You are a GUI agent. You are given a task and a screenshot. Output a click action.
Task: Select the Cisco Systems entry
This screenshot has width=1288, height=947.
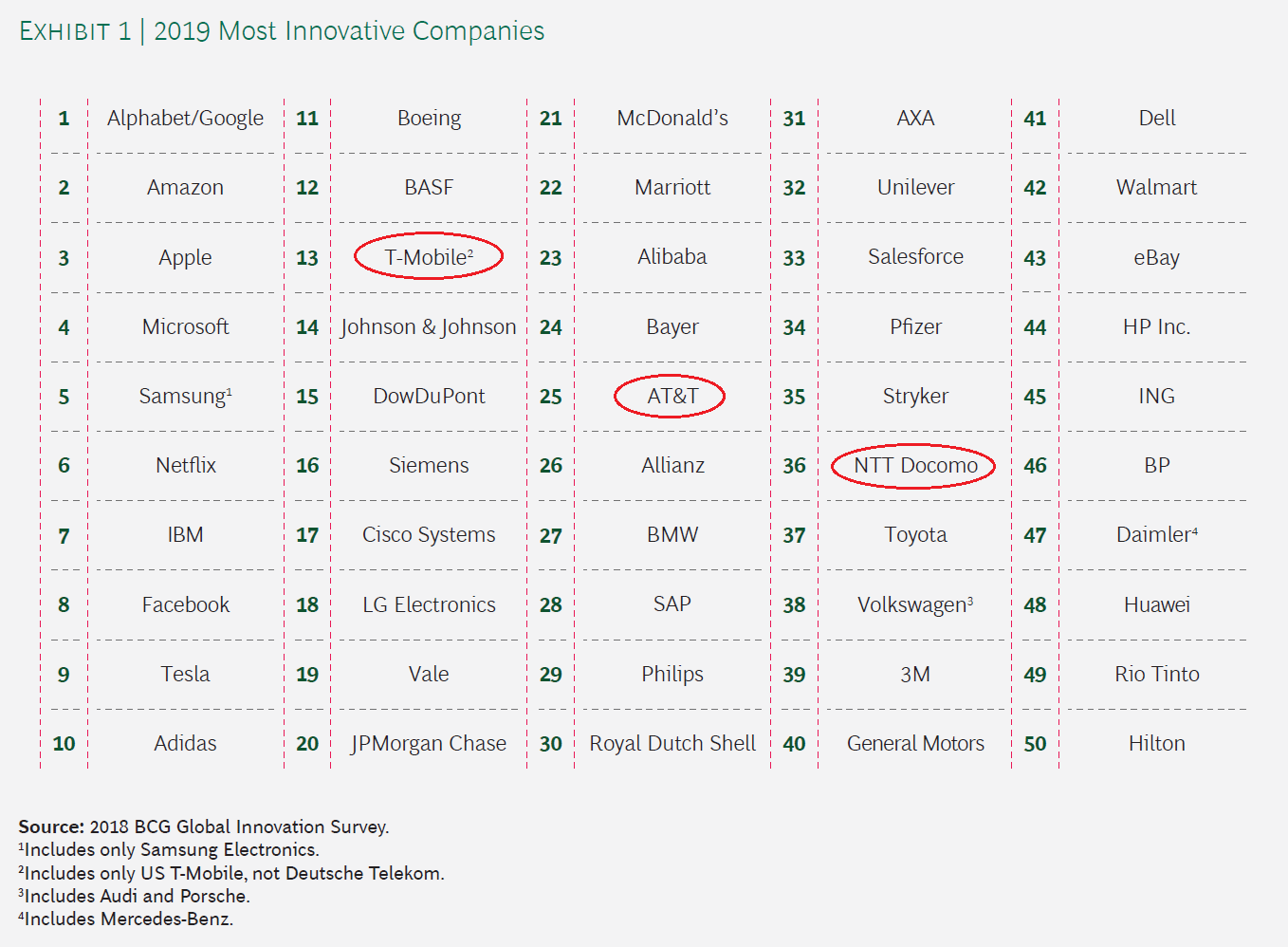pos(428,535)
